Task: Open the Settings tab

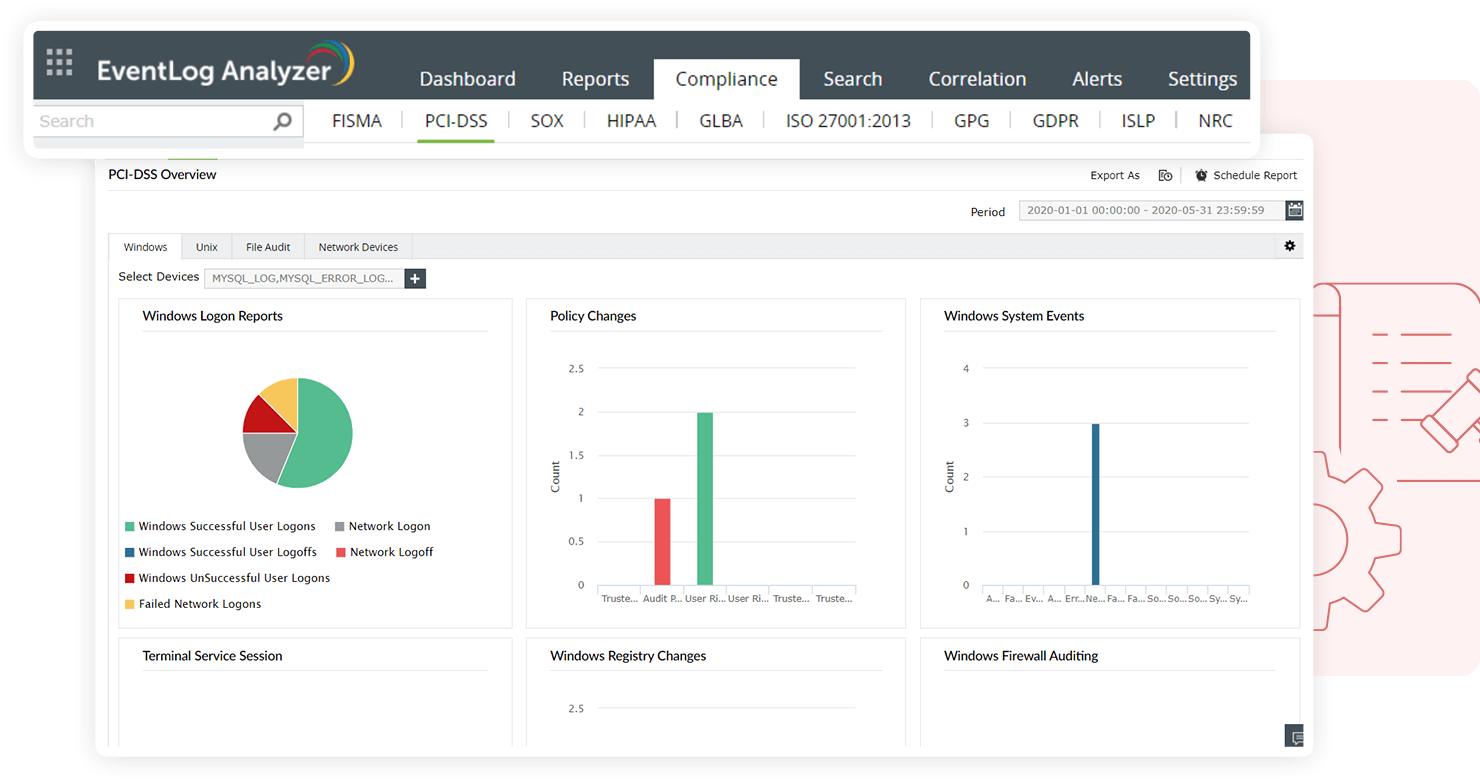Action: pos(1202,79)
